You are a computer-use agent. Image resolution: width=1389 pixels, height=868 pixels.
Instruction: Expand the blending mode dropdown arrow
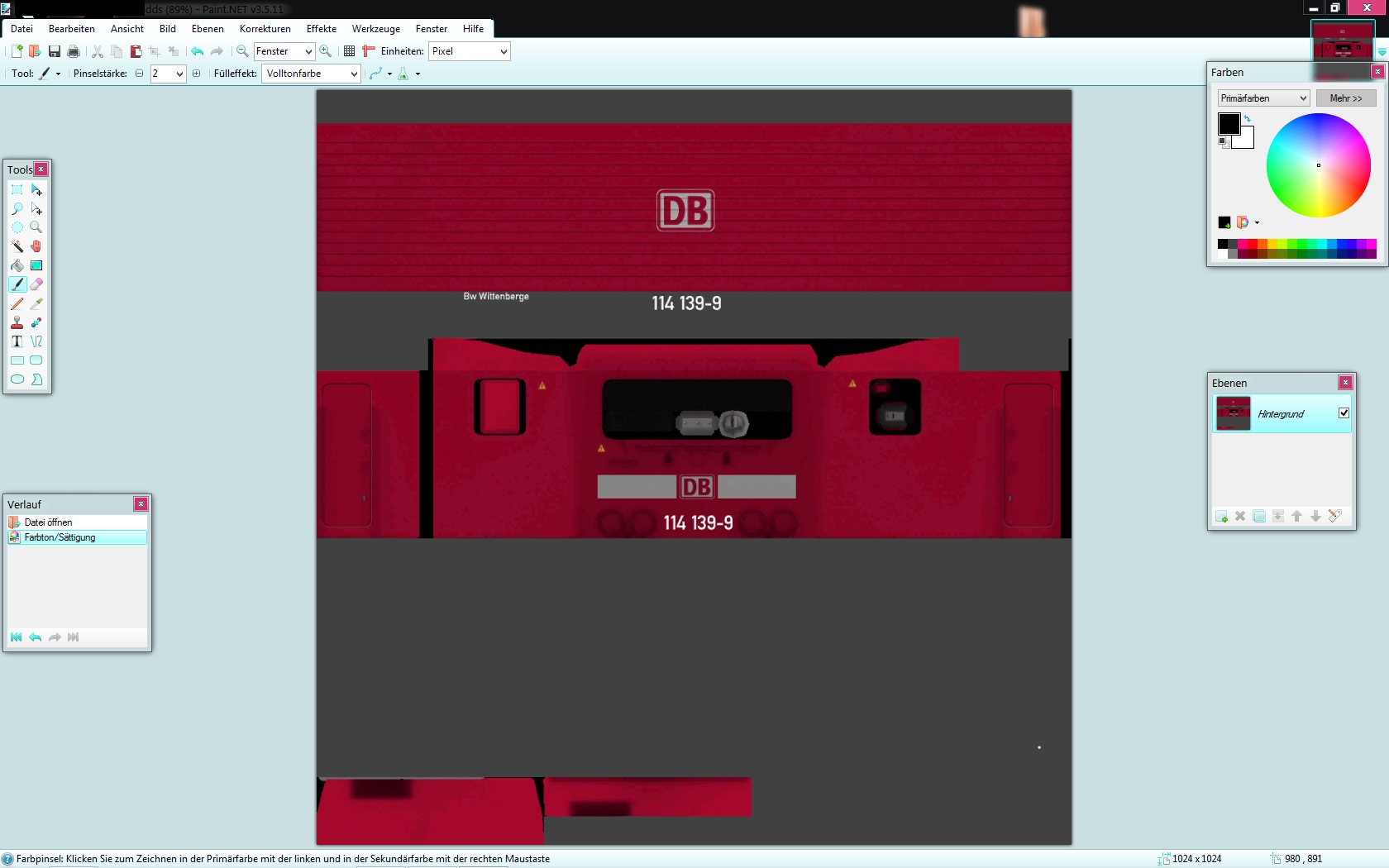coord(418,74)
